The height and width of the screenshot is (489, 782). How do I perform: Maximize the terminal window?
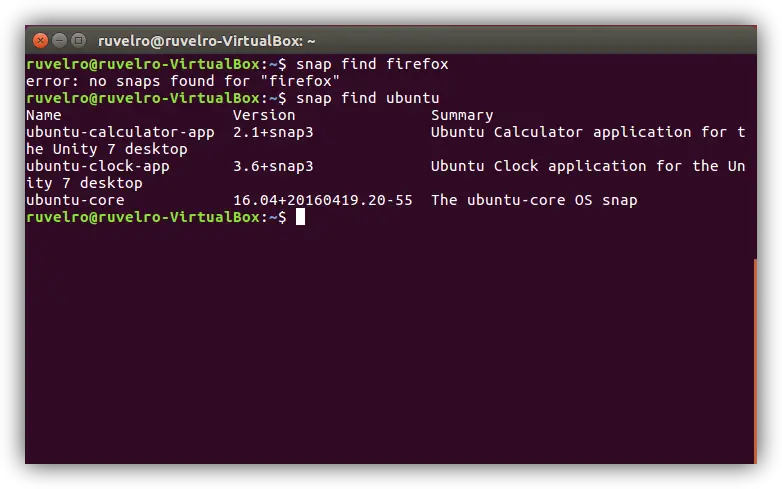tap(78, 40)
